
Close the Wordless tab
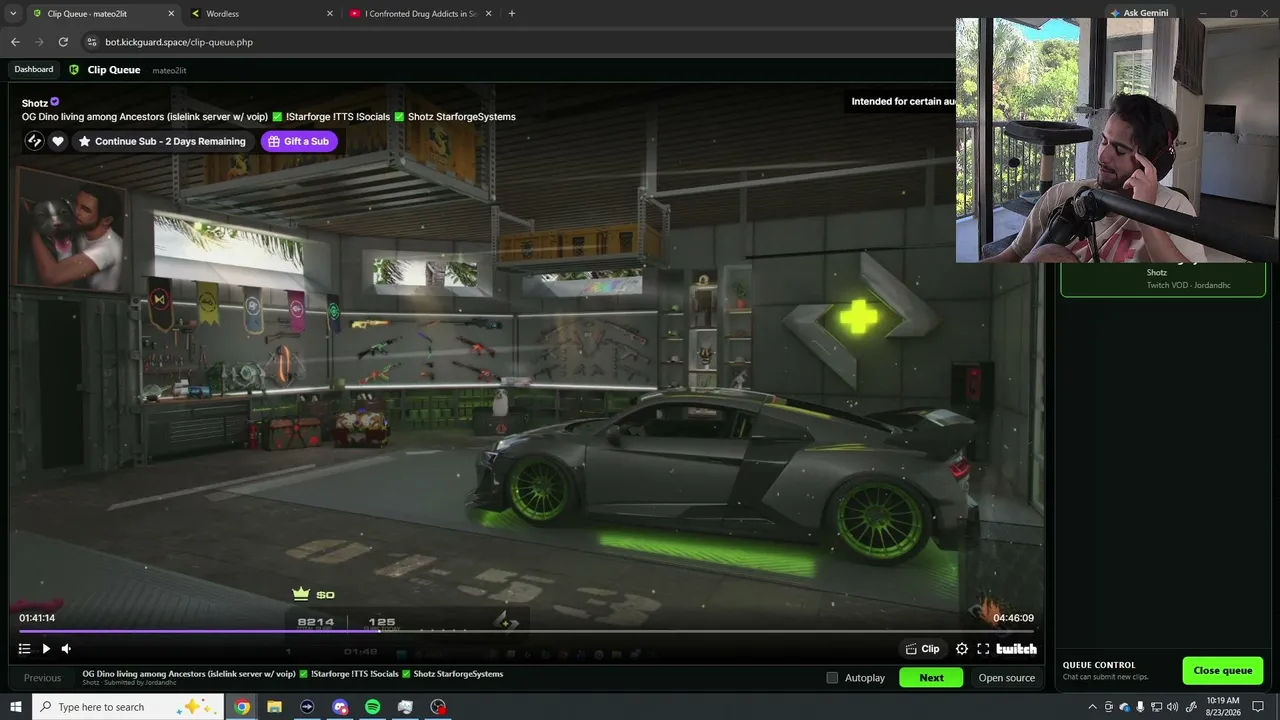(330, 14)
